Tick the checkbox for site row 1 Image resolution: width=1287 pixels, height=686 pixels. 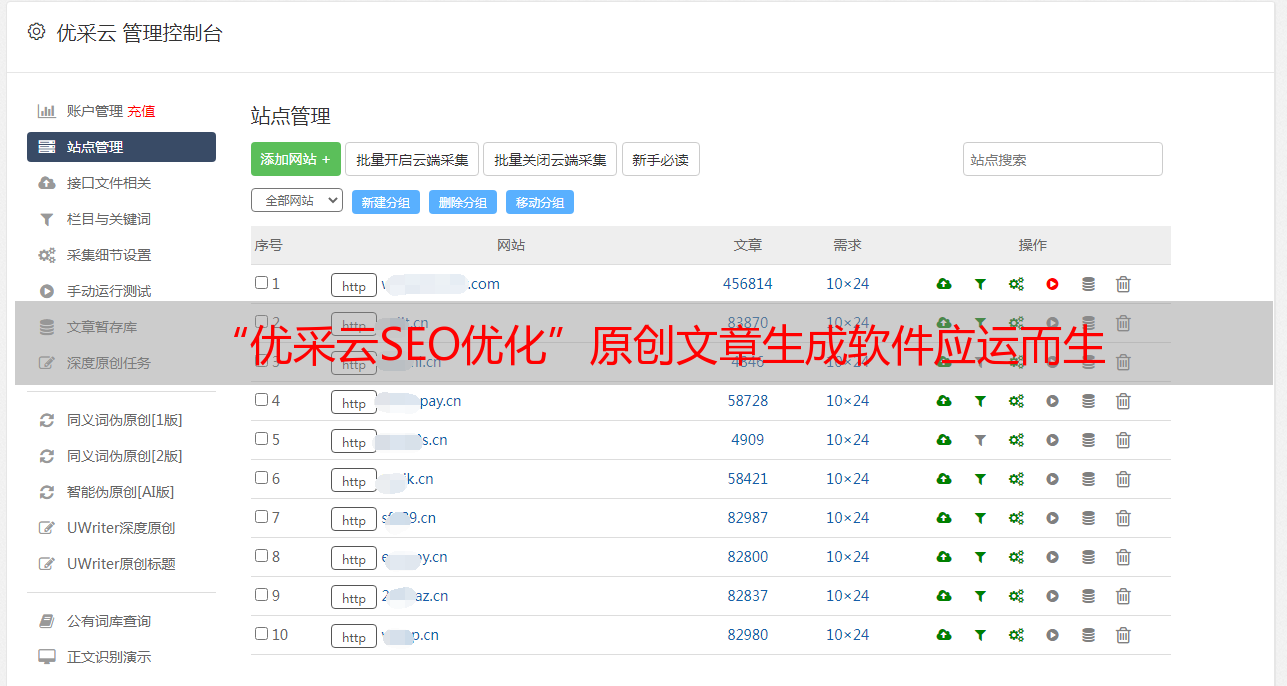(261, 283)
